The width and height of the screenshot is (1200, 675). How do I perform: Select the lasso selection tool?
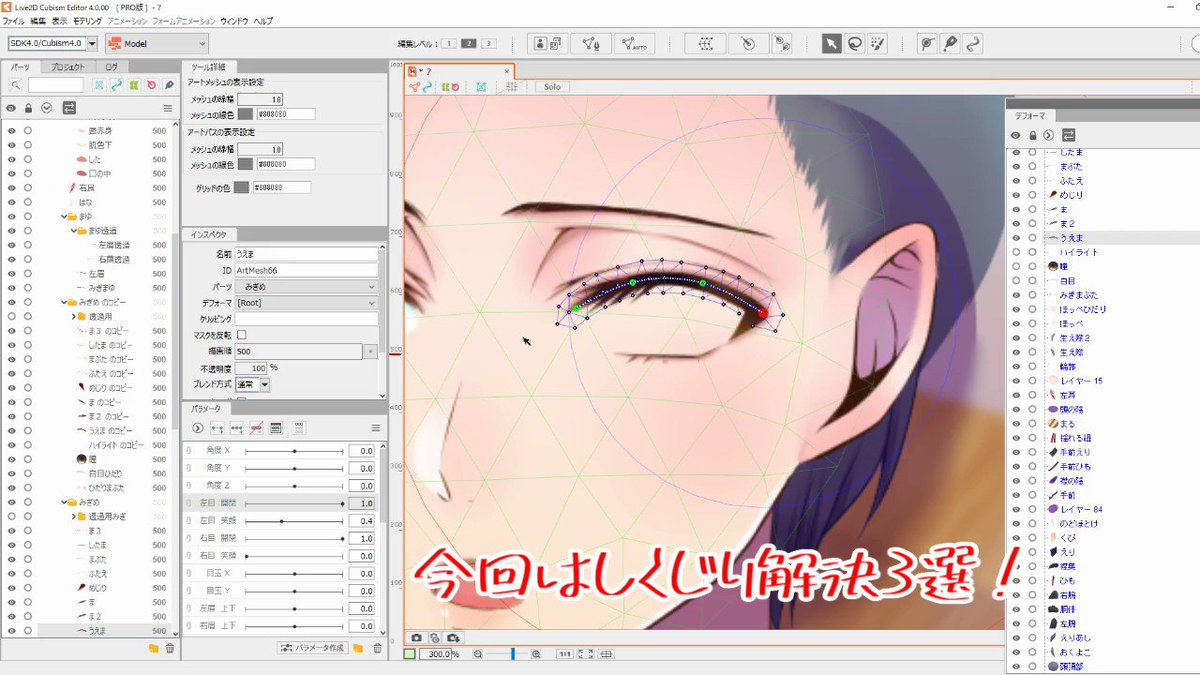tap(855, 44)
